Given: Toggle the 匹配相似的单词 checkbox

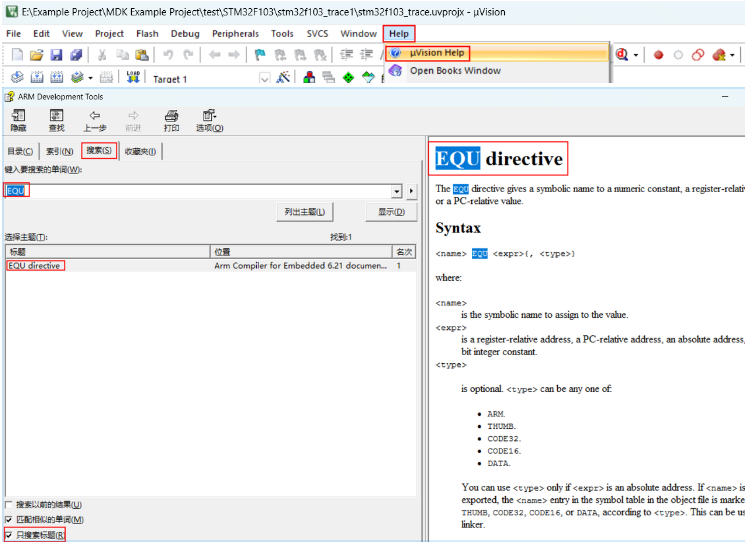Looking at the screenshot, I should 9,520.
